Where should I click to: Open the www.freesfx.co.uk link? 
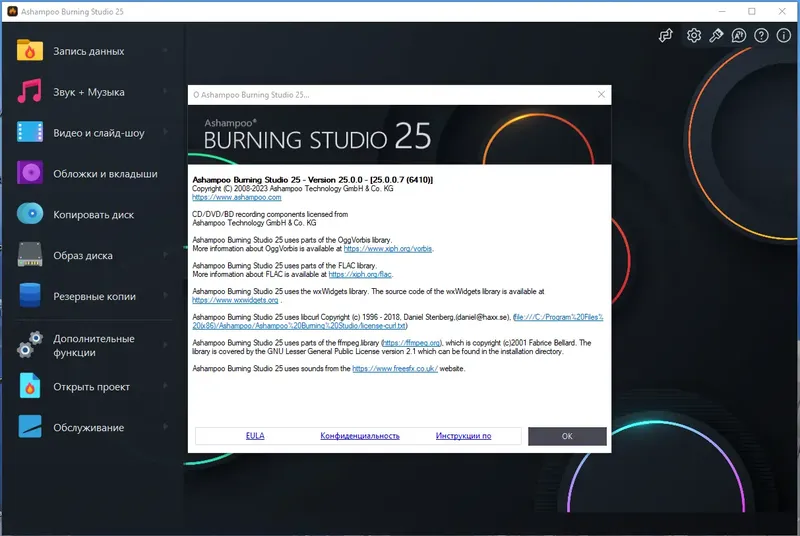395,369
